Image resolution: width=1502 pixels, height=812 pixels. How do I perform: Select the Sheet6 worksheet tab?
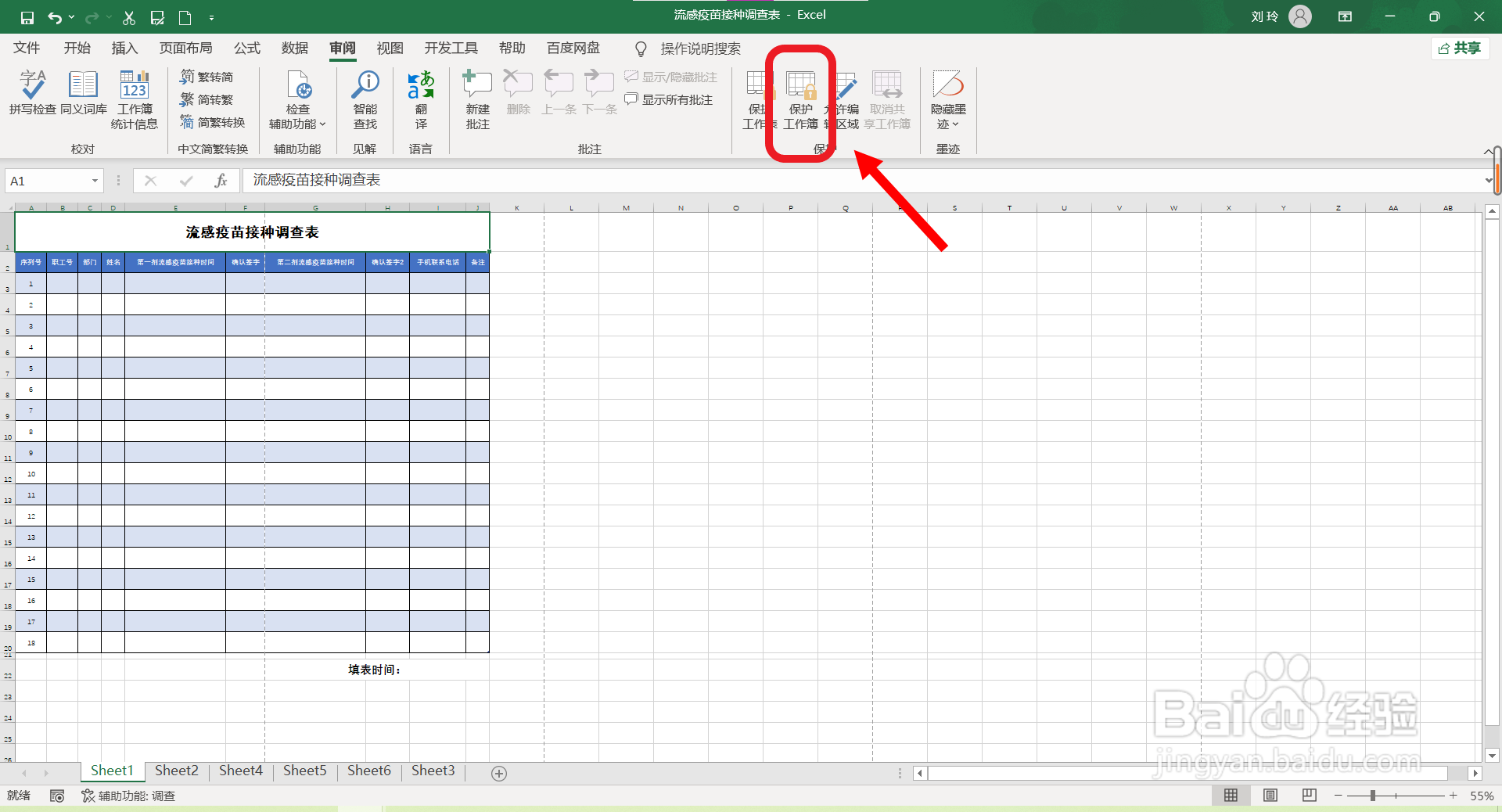pos(369,771)
